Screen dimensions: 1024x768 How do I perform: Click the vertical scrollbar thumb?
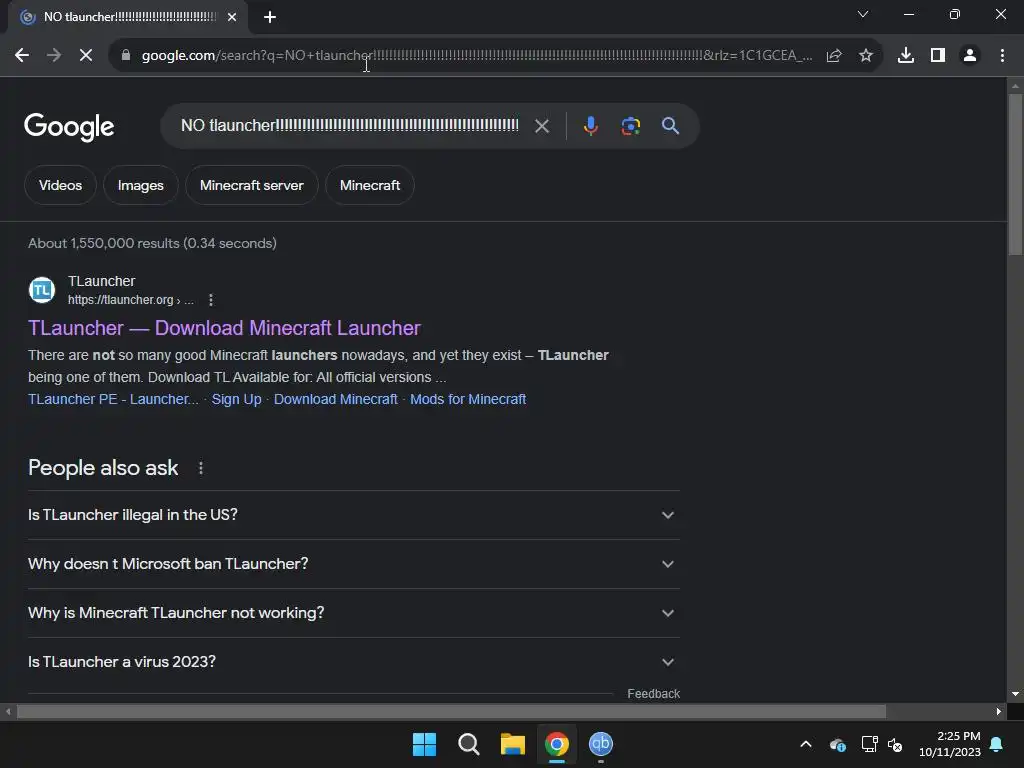tap(1015, 175)
